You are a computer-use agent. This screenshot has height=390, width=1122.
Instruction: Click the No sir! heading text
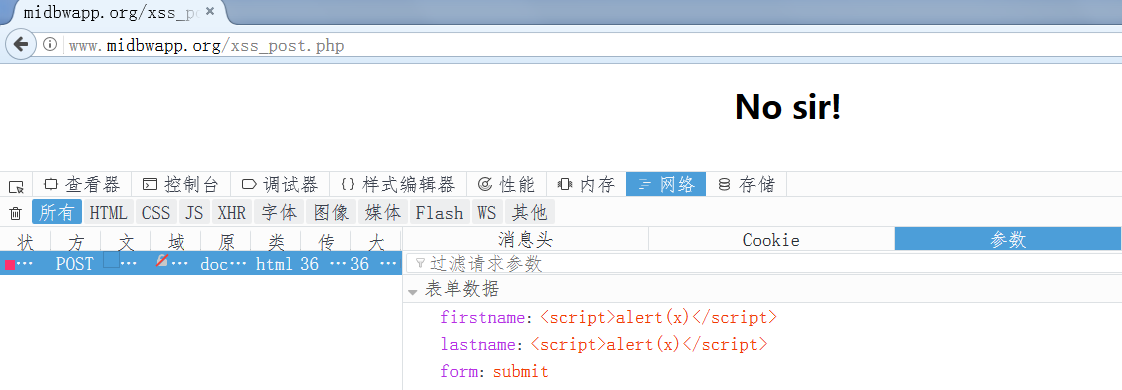coord(788,107)
